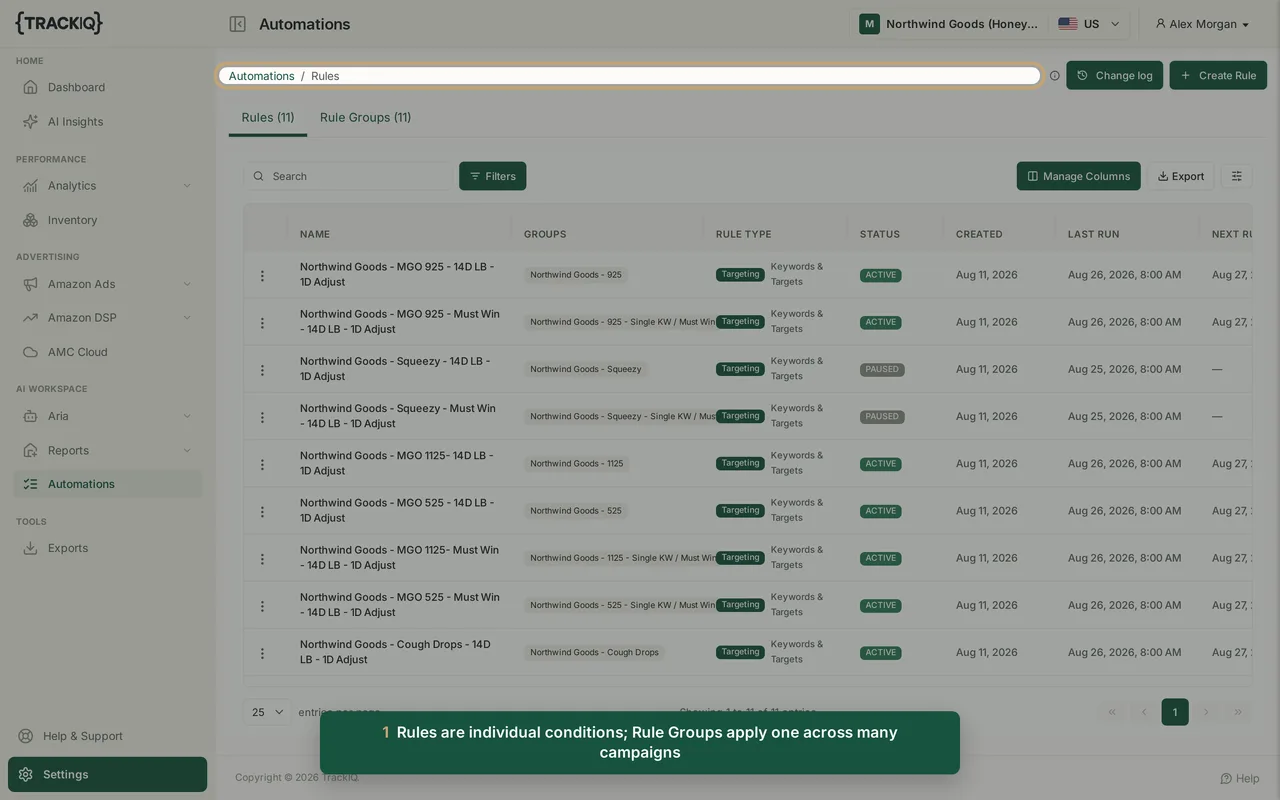Click the rules Search field
The width and height of the screenshot is (1280, 800).
348,176
